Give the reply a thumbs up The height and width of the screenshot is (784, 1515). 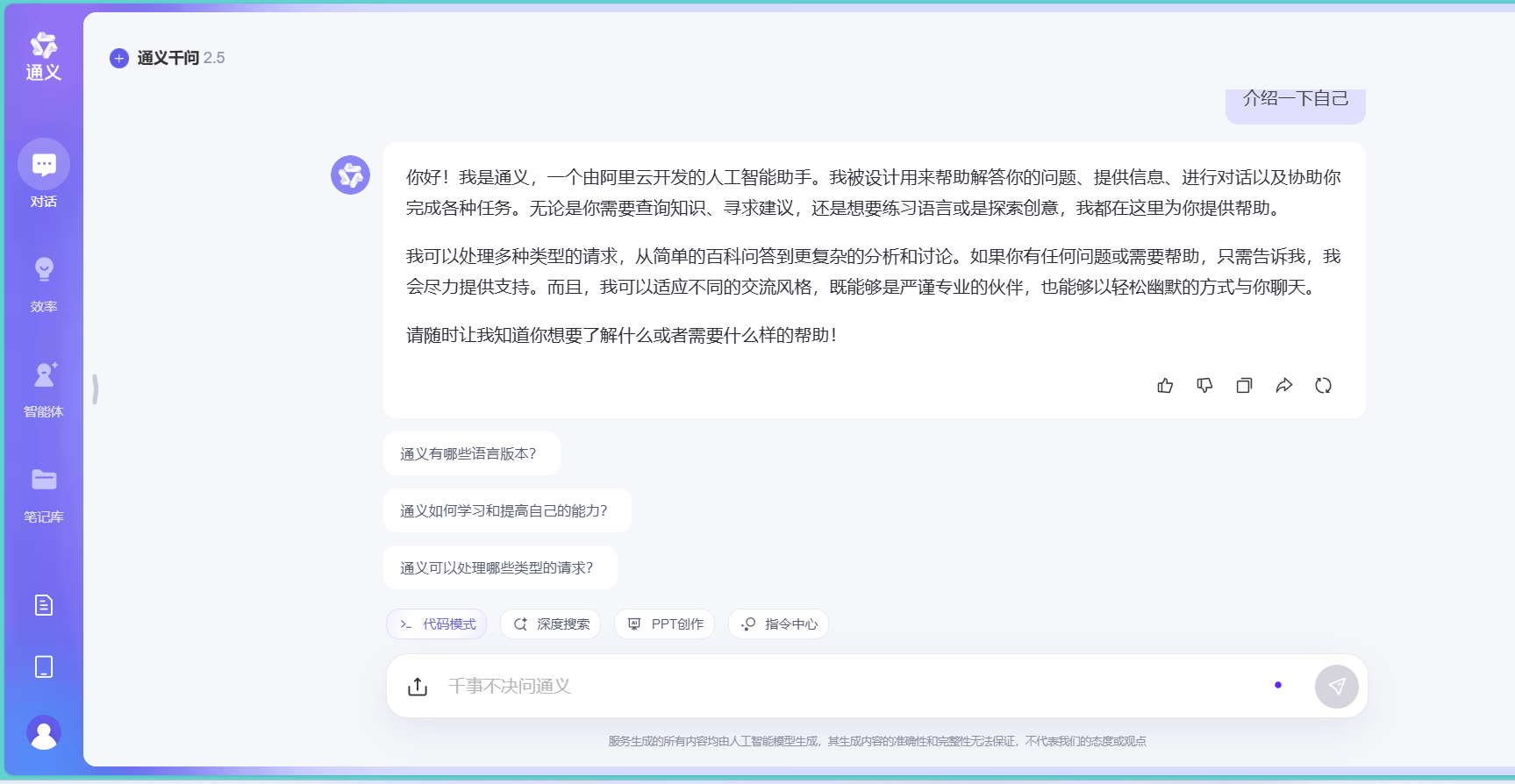tap(1165, 386)
